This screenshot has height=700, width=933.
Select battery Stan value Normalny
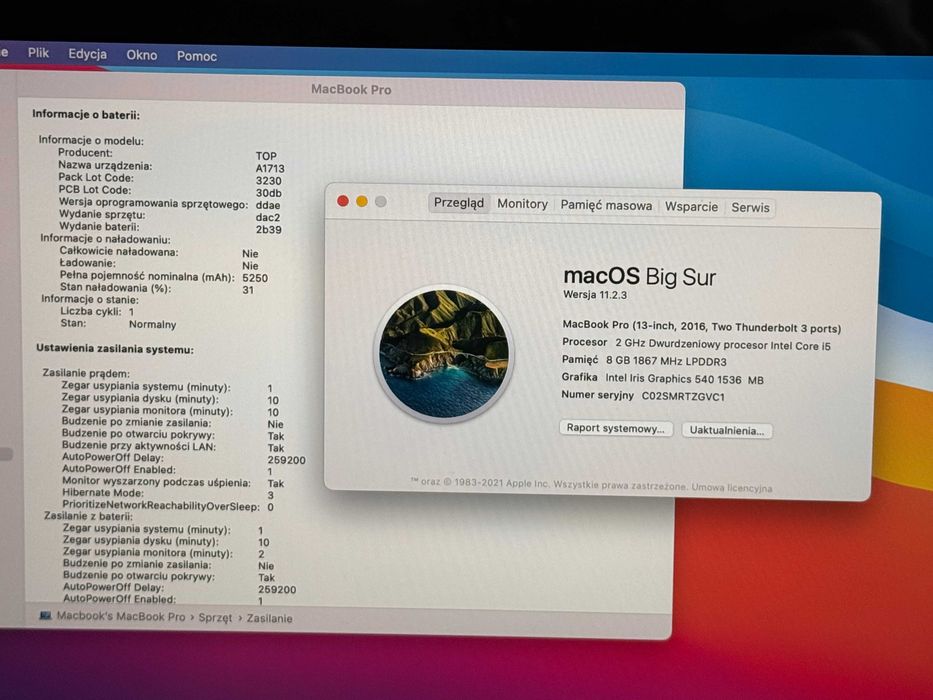click(152, 324)
